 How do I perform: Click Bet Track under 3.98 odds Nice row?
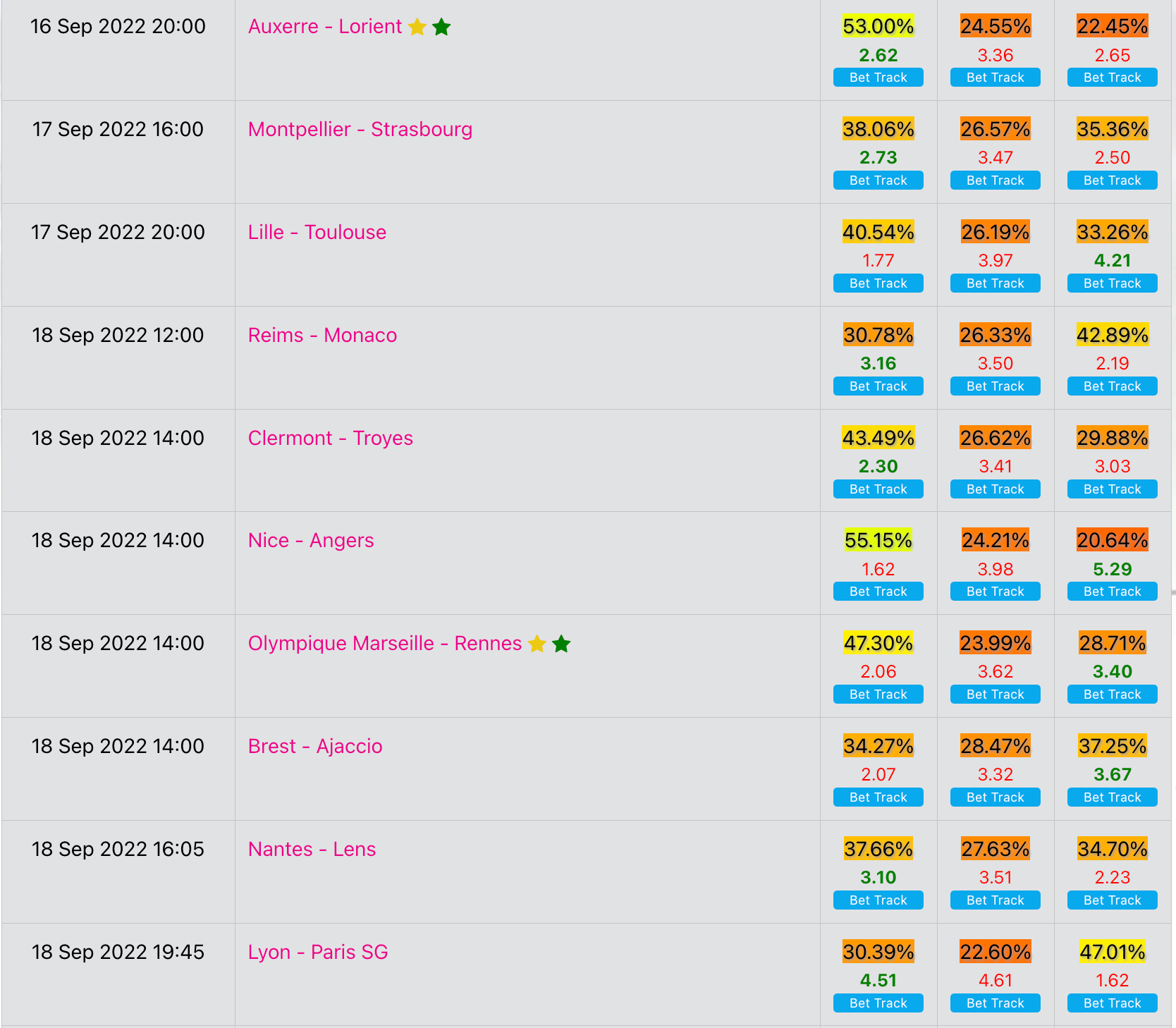[996, 592]
